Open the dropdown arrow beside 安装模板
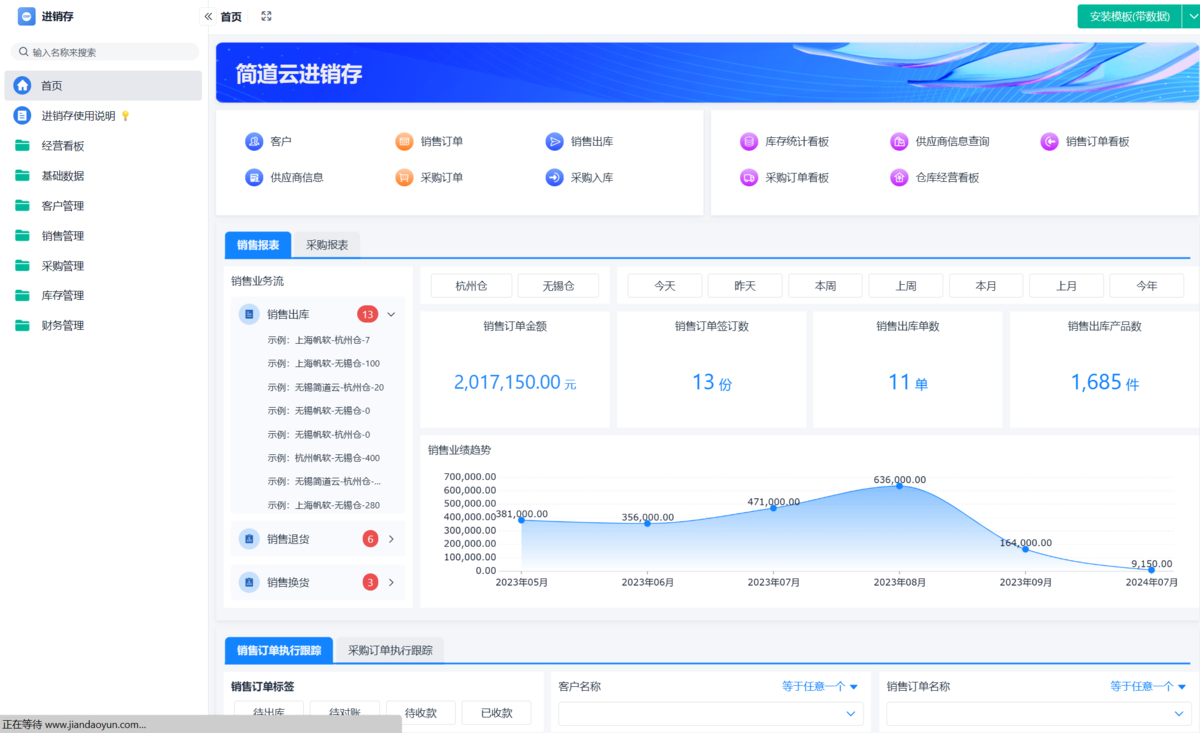The height and width of the screenshot is (733, 1200). (1191, 17)
